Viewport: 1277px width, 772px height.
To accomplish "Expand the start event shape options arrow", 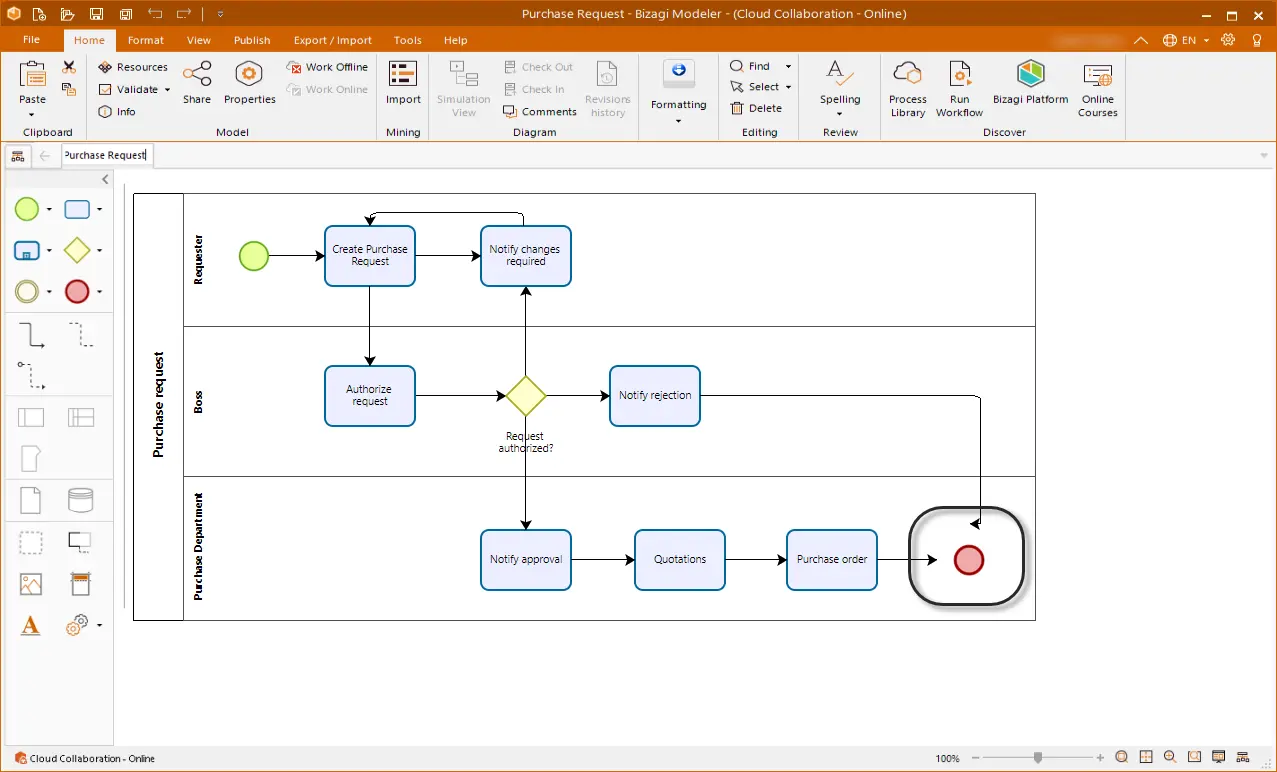I will [x=49, y=210].
